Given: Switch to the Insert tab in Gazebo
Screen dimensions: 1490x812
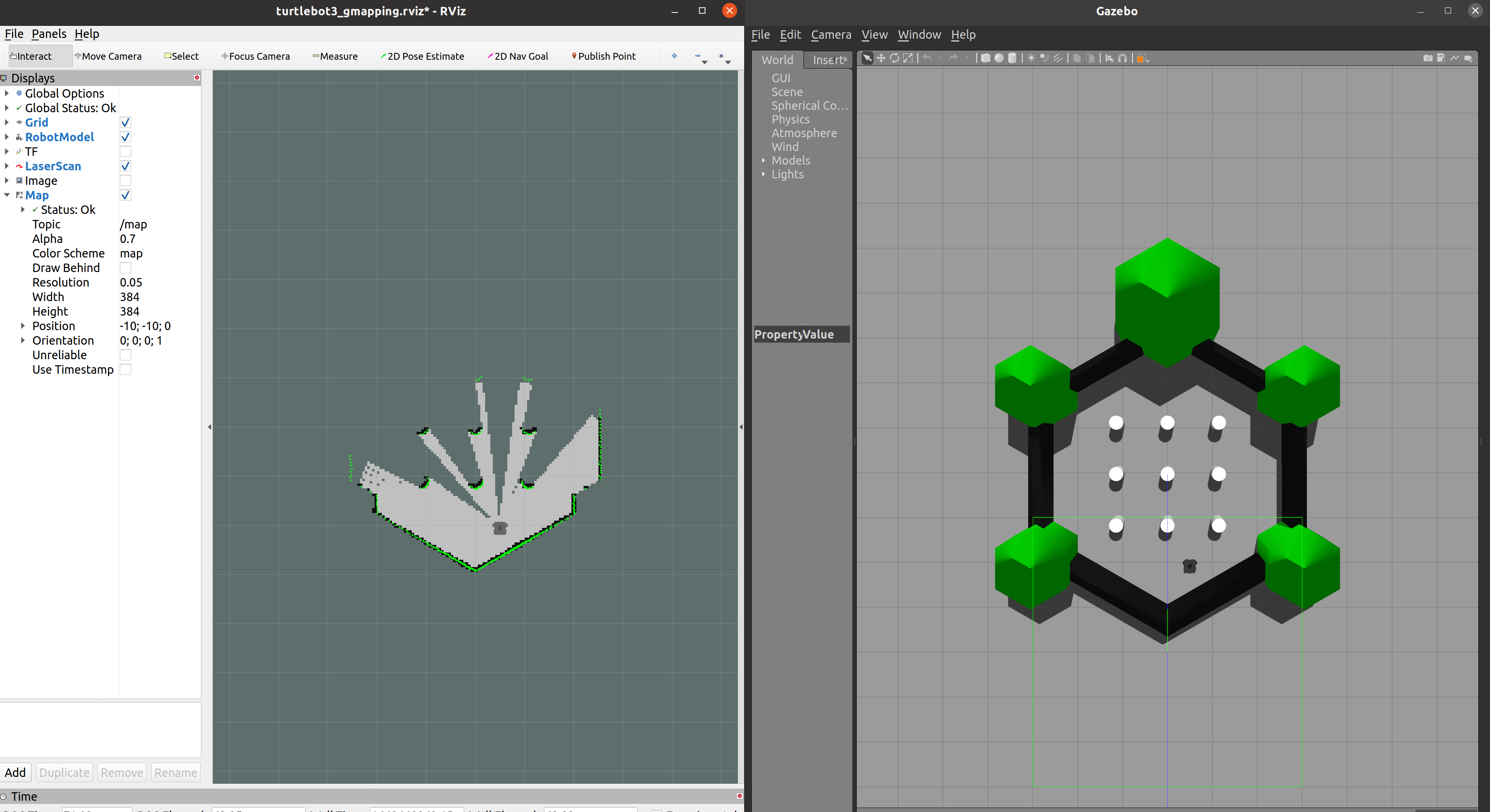Looking at the screenshot, I should [828, 60].
